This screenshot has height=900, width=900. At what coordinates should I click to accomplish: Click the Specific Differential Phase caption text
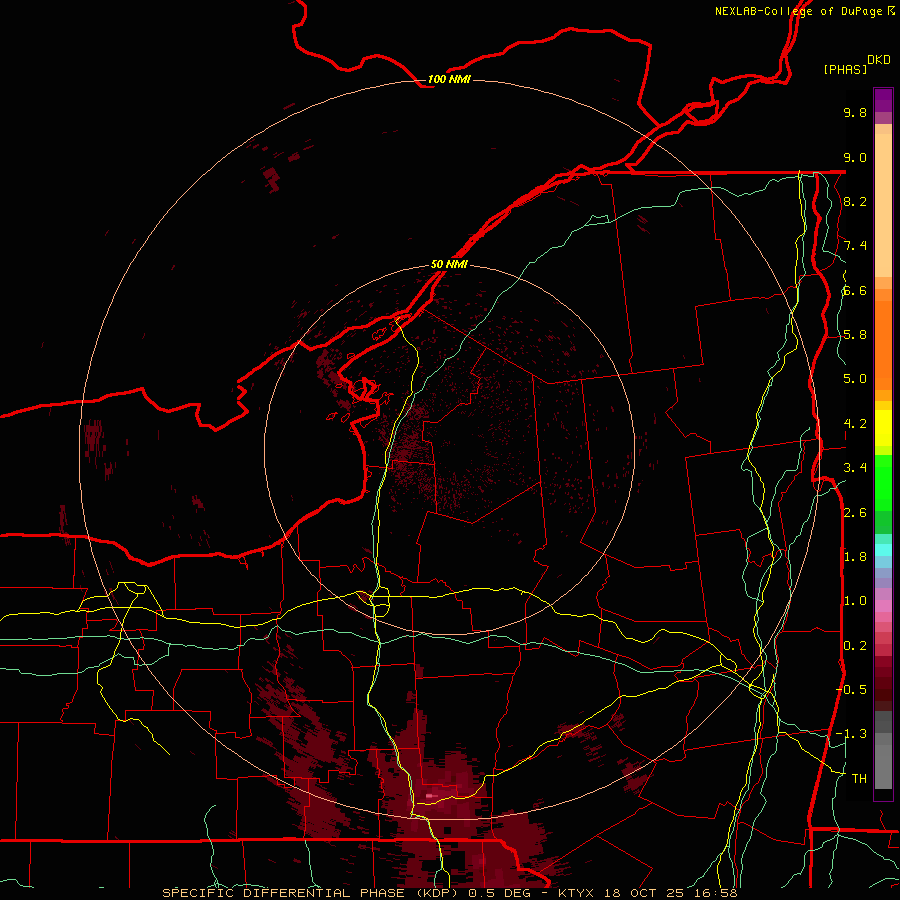(449, 893)
